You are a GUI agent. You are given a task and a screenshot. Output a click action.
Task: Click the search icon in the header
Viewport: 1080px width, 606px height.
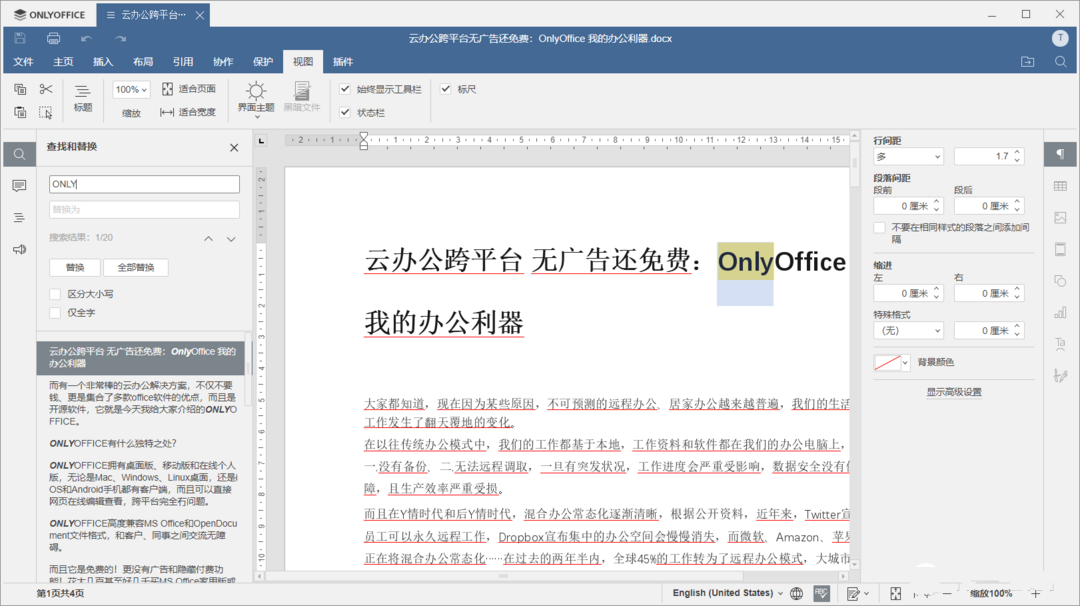1061,62
